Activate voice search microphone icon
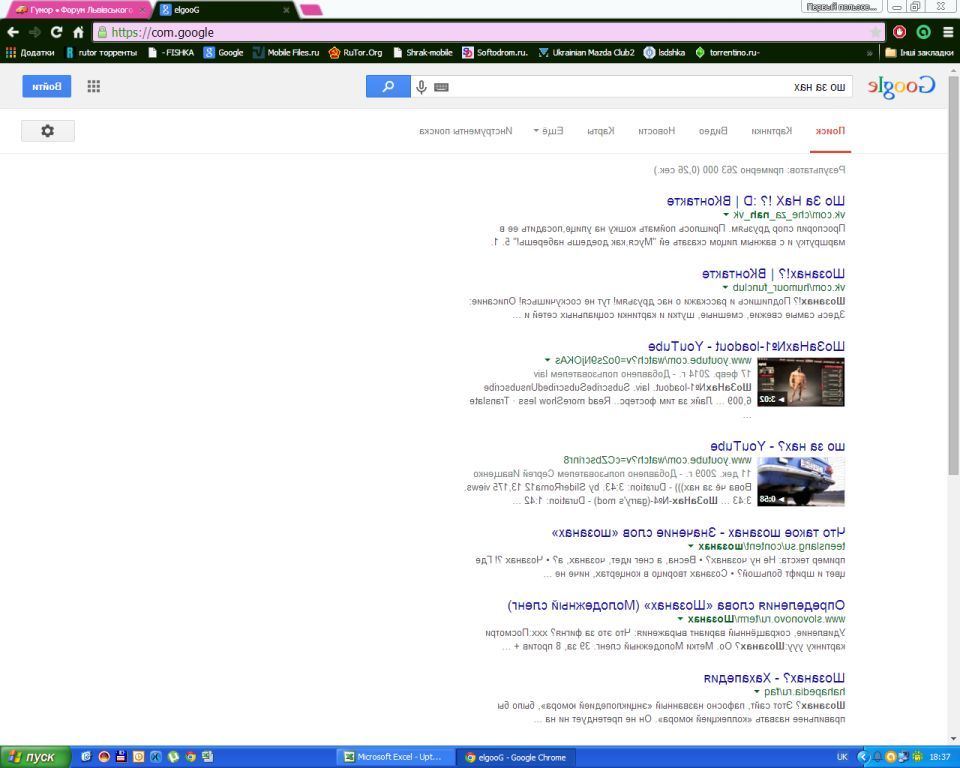Image resolution: width=960 pixels, height=768 pixels. (x=421, y=87)
